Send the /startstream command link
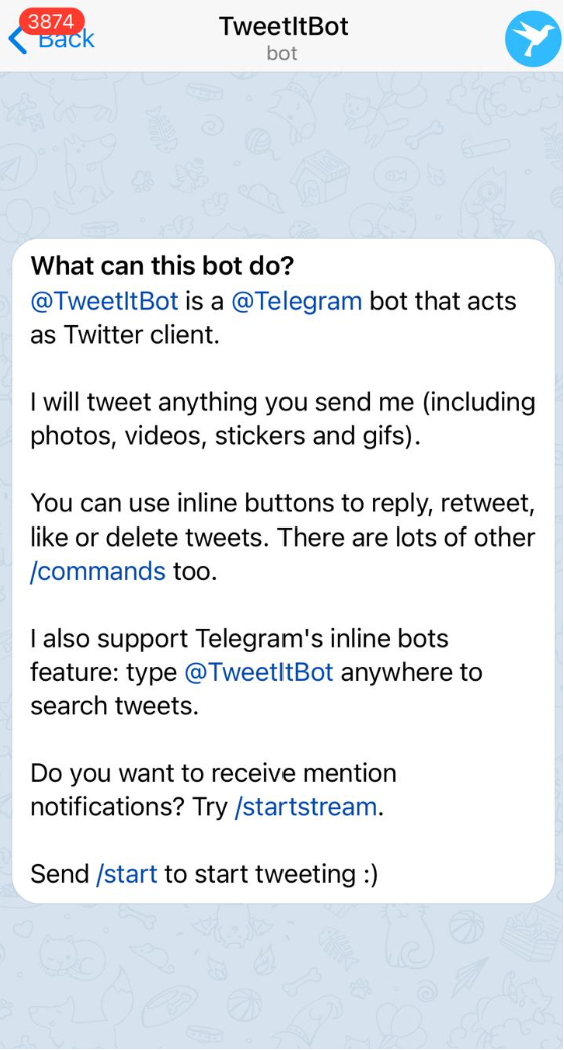564x1050 pixels. coord(306,808)
